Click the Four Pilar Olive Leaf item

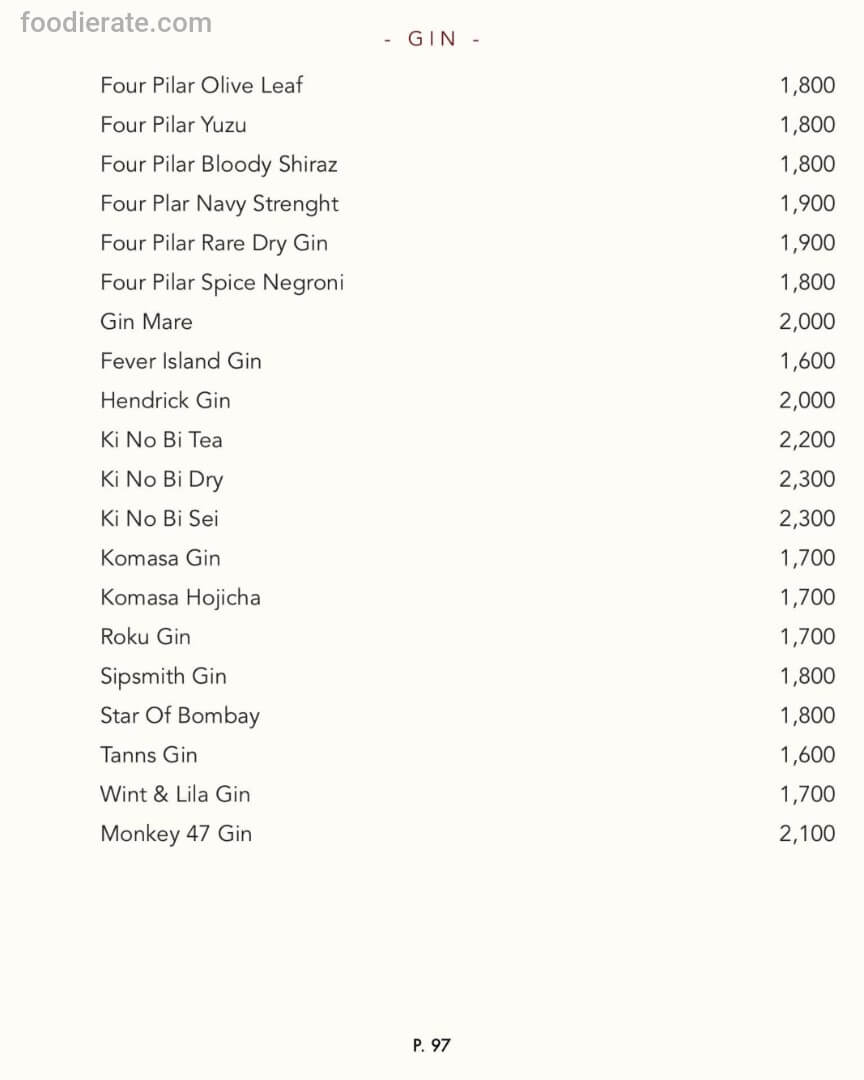(201, 85)
